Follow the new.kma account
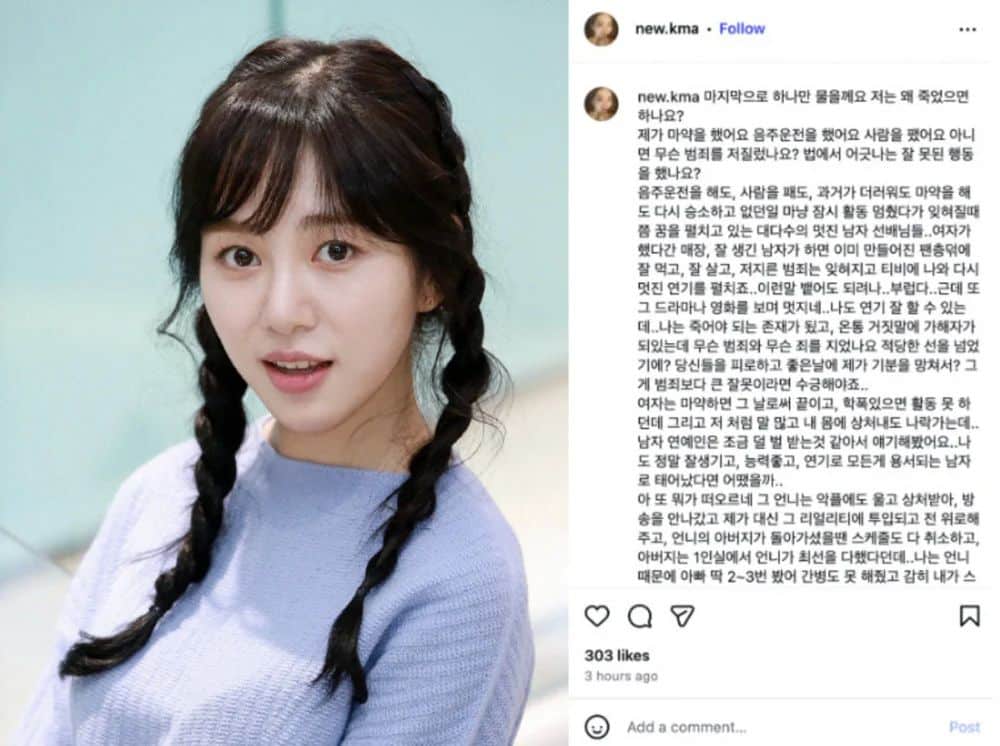Screen dimensions: 1000x746 tap(742, 29)
